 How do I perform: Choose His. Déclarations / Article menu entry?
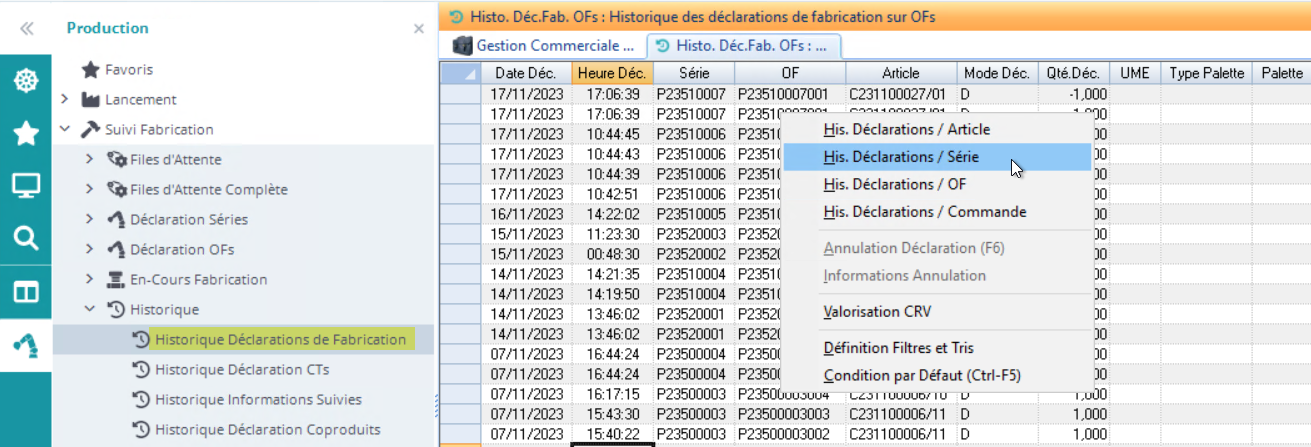pyautogui.click(x=906, y=129)
